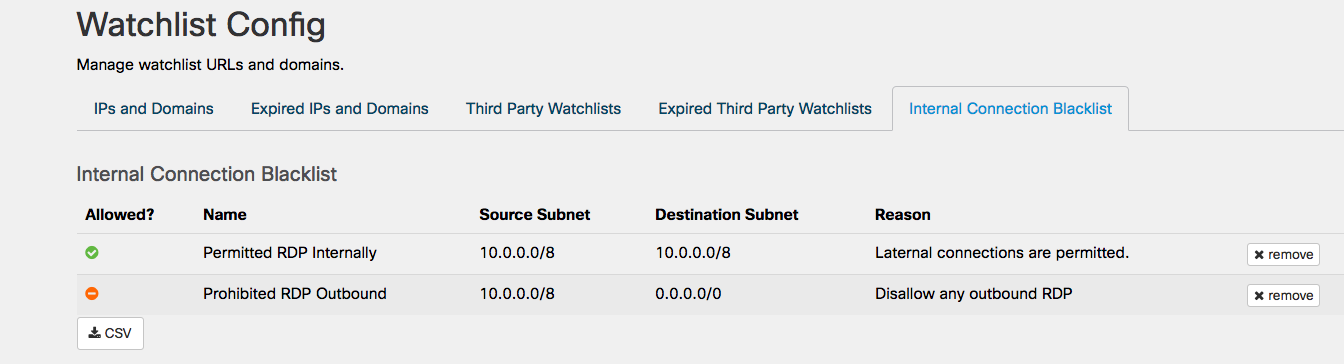The width and height of the screenshot is (1344, 364).
Task: Select the Third Party Watchlists tab
Action: point(543,109)
